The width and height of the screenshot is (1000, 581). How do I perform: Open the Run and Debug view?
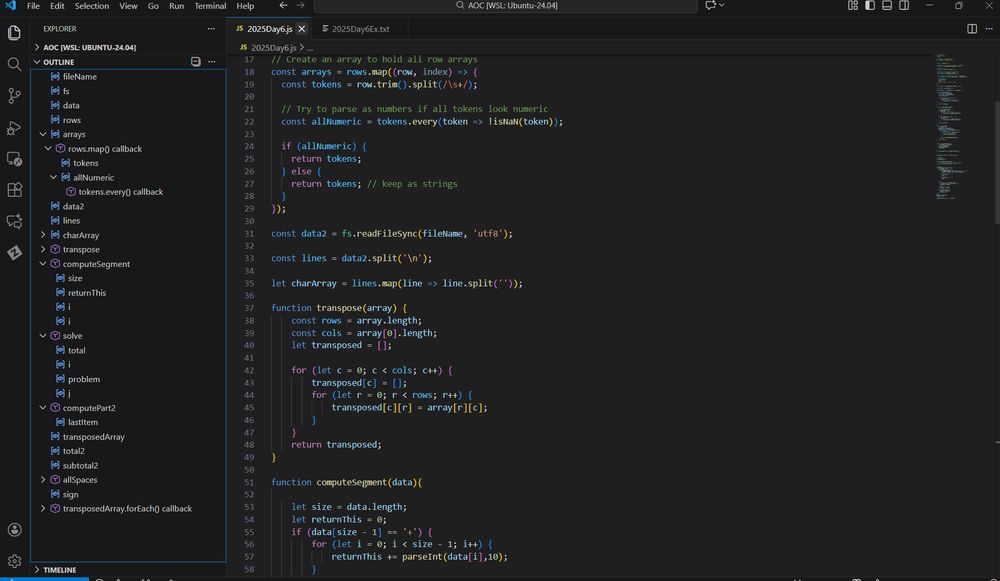pyautogui.click(x=14, y=127)
